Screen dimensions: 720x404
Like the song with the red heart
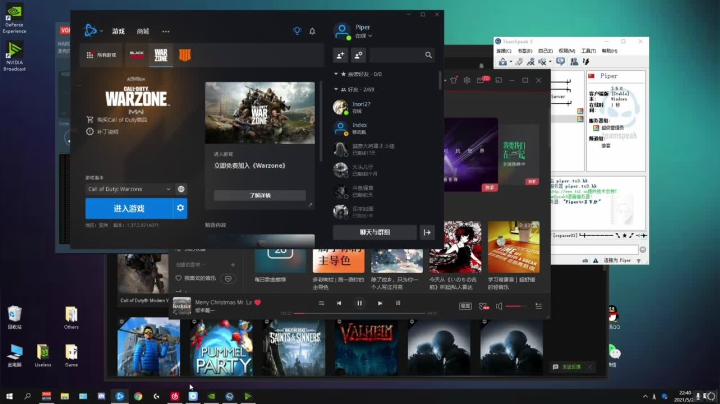[x=258, y=302]
